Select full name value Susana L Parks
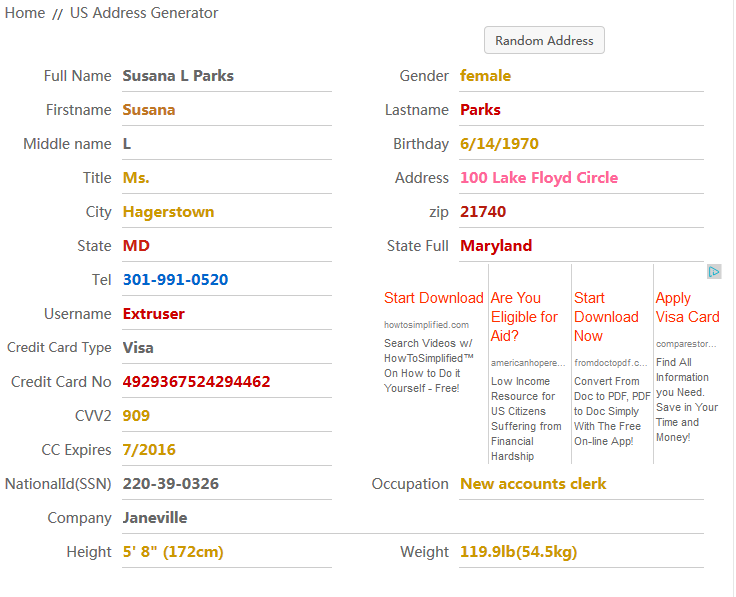 [x=178, y=76]
